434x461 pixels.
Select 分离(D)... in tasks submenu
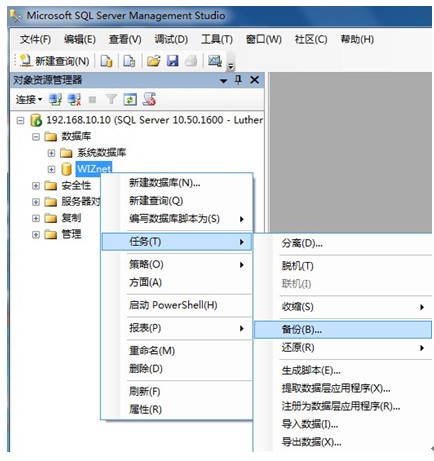[x=343, y=243]
